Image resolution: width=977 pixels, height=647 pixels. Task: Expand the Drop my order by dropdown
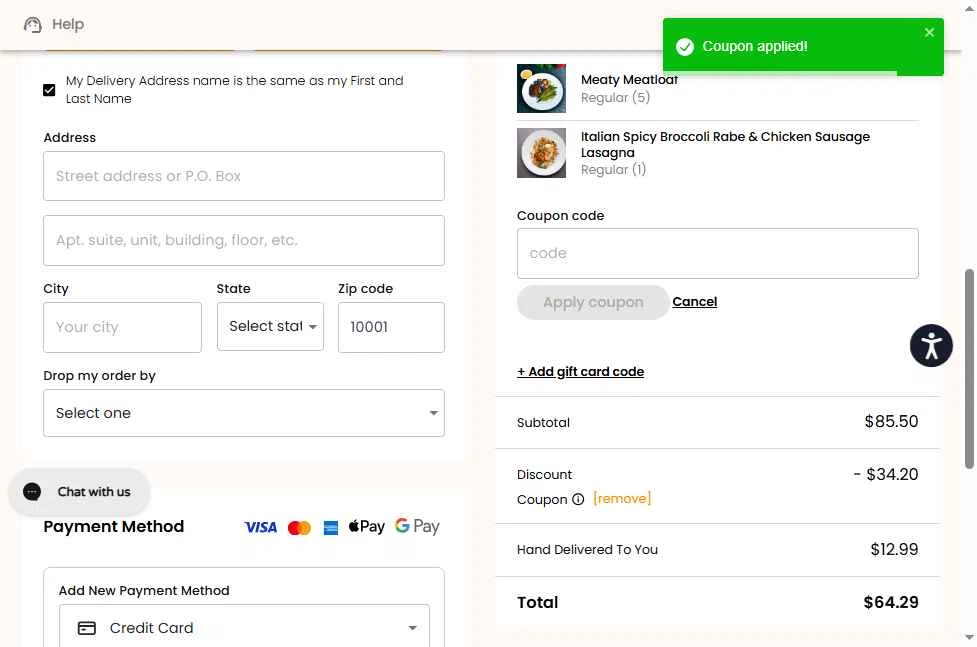click(x=244, y=413)
